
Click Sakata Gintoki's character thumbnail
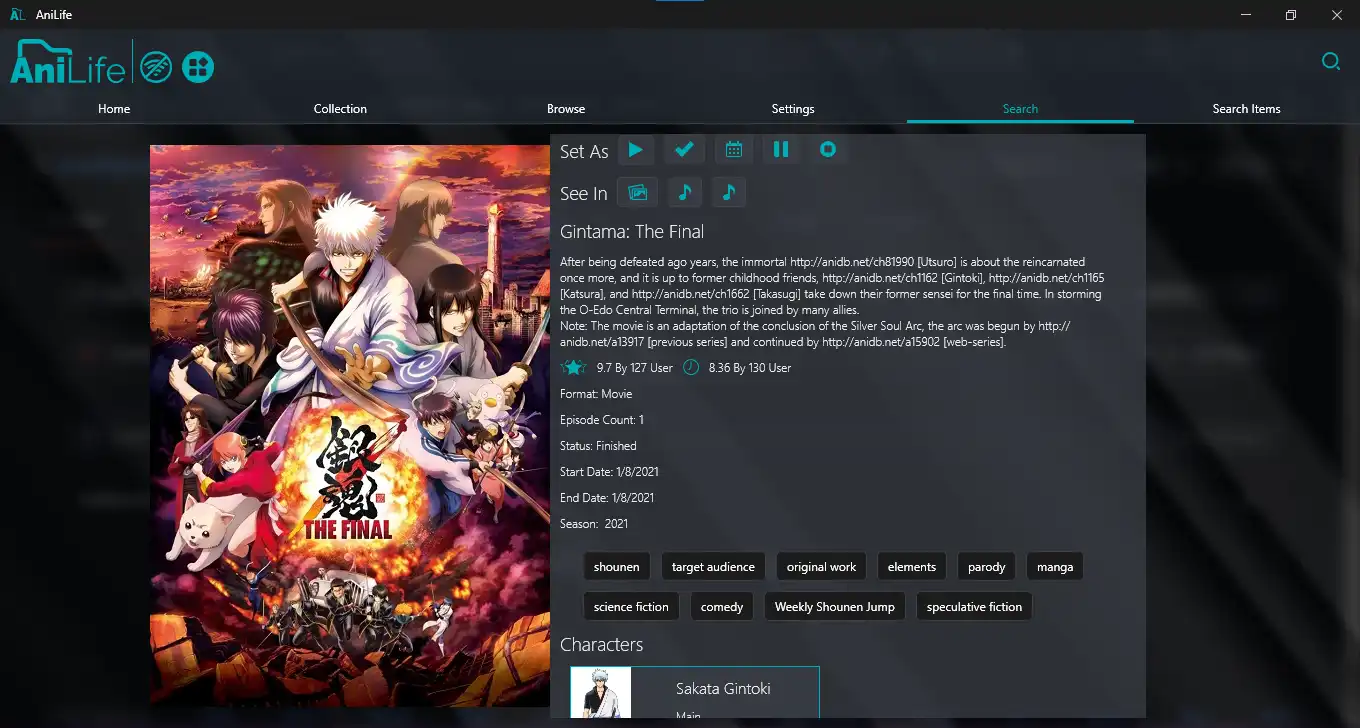(601, 692)
